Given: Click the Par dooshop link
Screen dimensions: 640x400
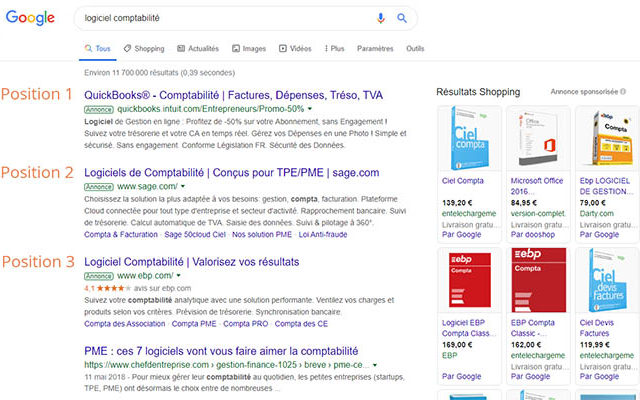Looking at the screenshot, I should (532, 235).
